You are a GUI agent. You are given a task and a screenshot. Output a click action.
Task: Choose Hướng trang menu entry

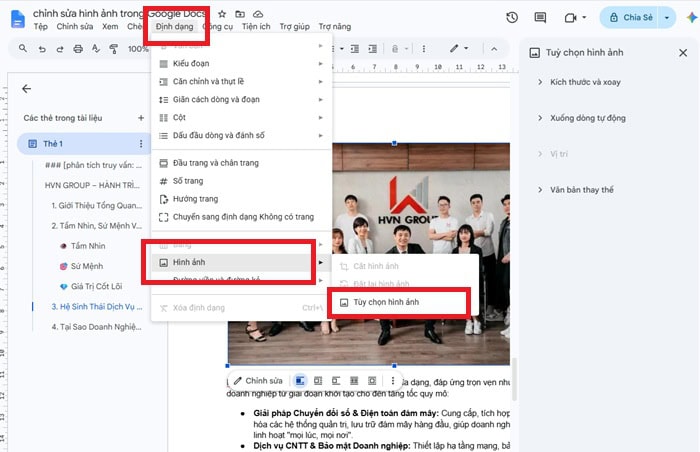(242, 199)
